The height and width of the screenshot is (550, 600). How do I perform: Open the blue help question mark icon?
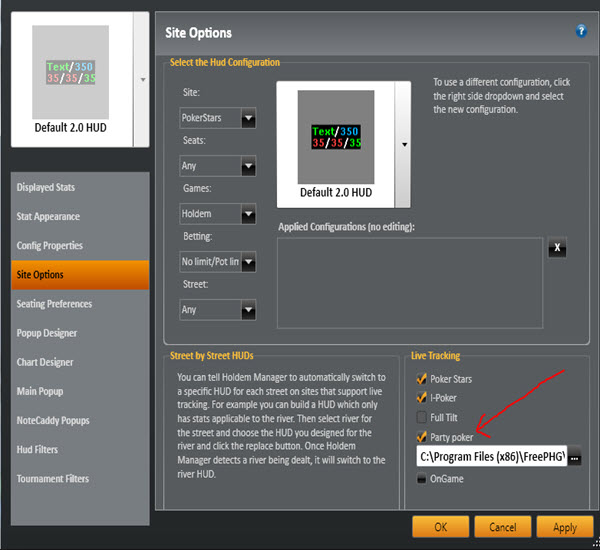581,31
